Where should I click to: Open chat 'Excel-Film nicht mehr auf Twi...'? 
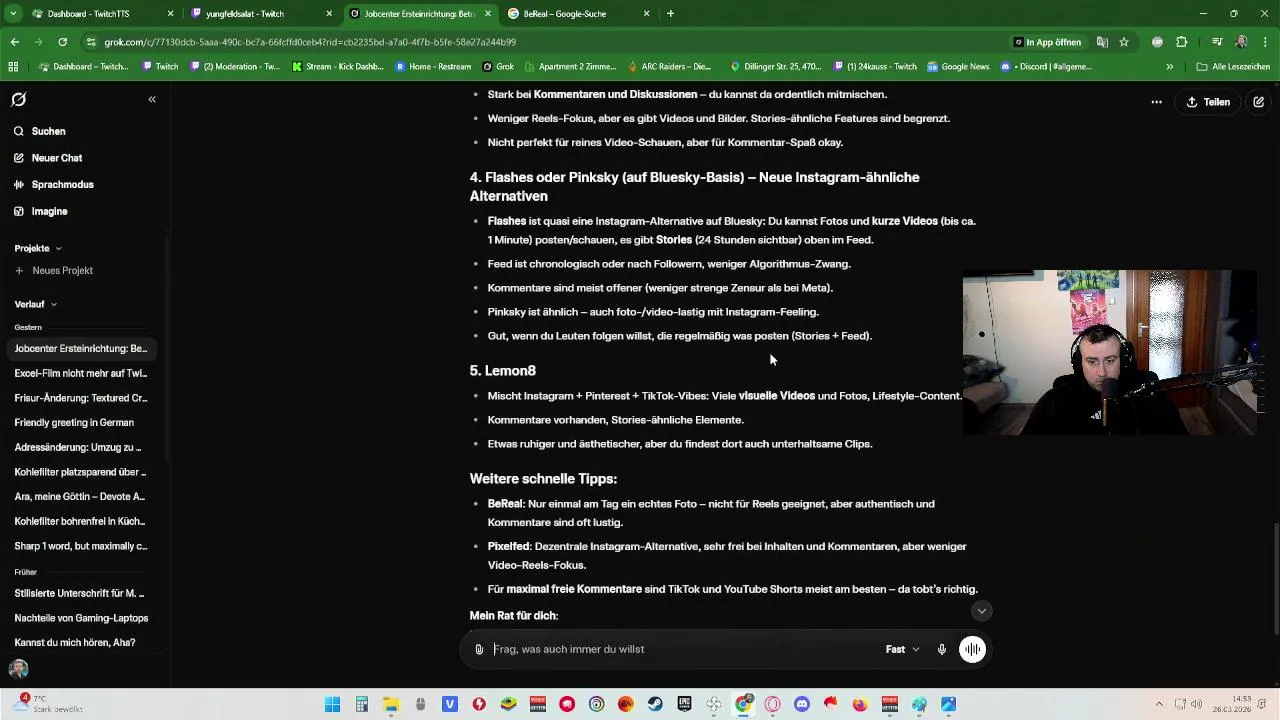(81, 373)
